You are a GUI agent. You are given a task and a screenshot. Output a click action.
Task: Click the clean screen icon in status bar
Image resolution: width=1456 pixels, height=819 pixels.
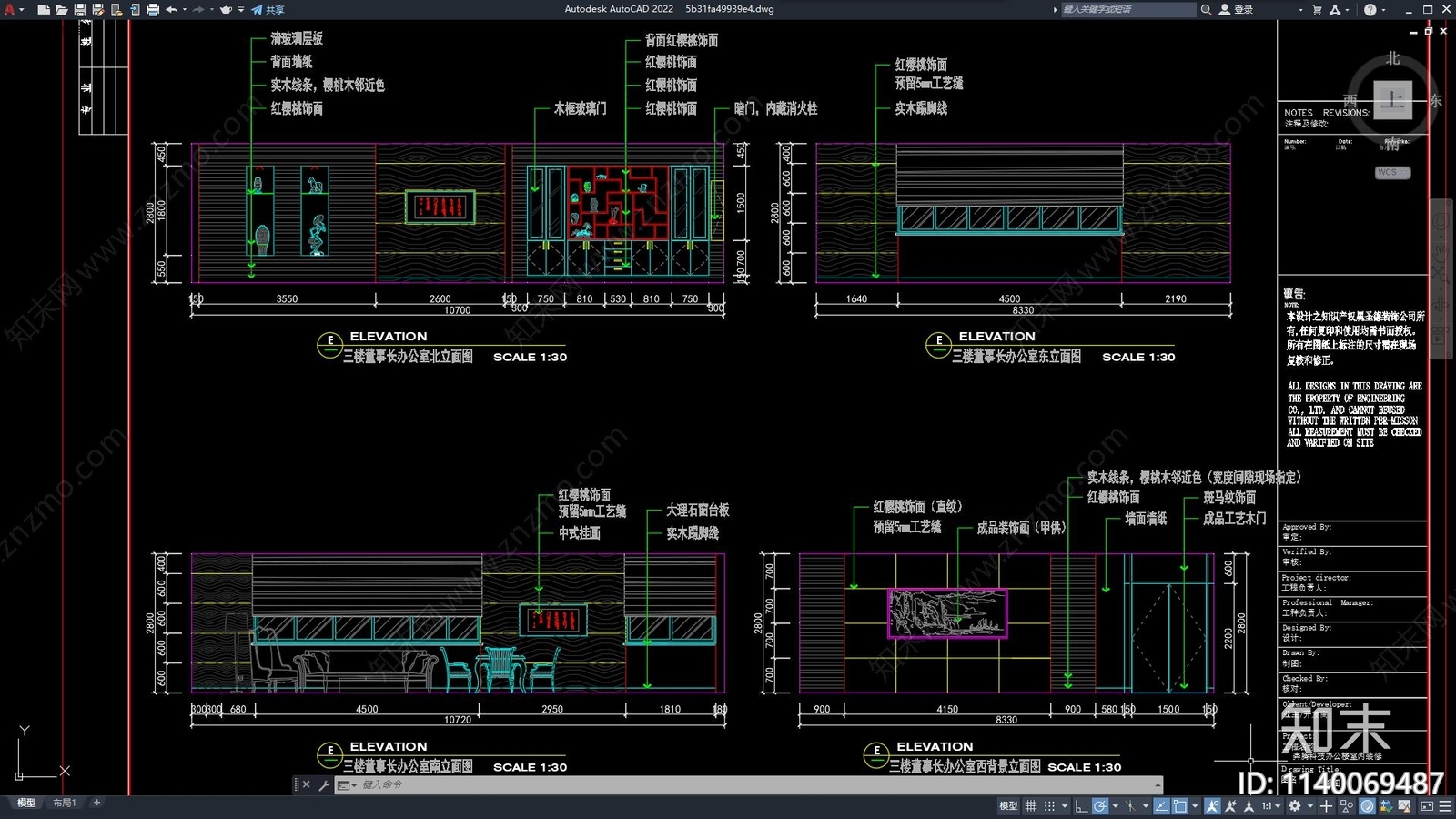point(1427,805)
